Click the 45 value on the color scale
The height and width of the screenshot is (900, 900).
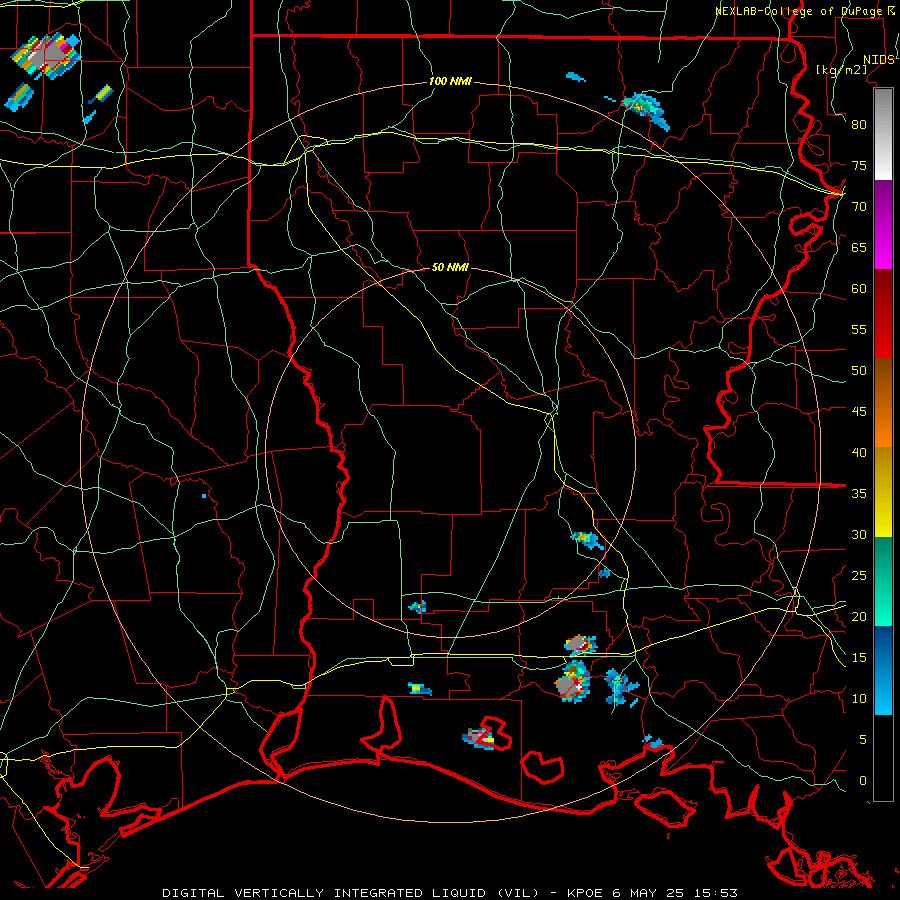click(x=859, y=412)
